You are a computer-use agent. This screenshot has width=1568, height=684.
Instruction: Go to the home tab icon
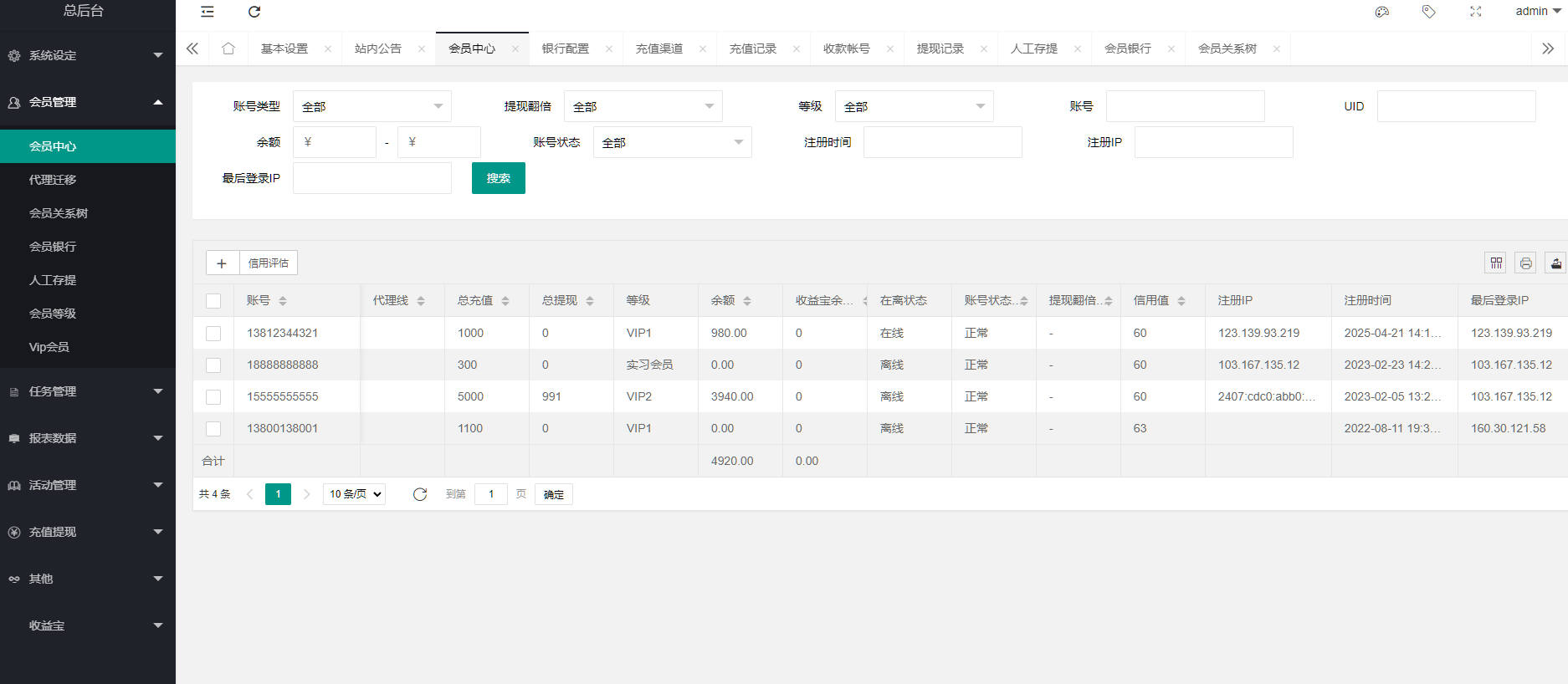[228, 48]
